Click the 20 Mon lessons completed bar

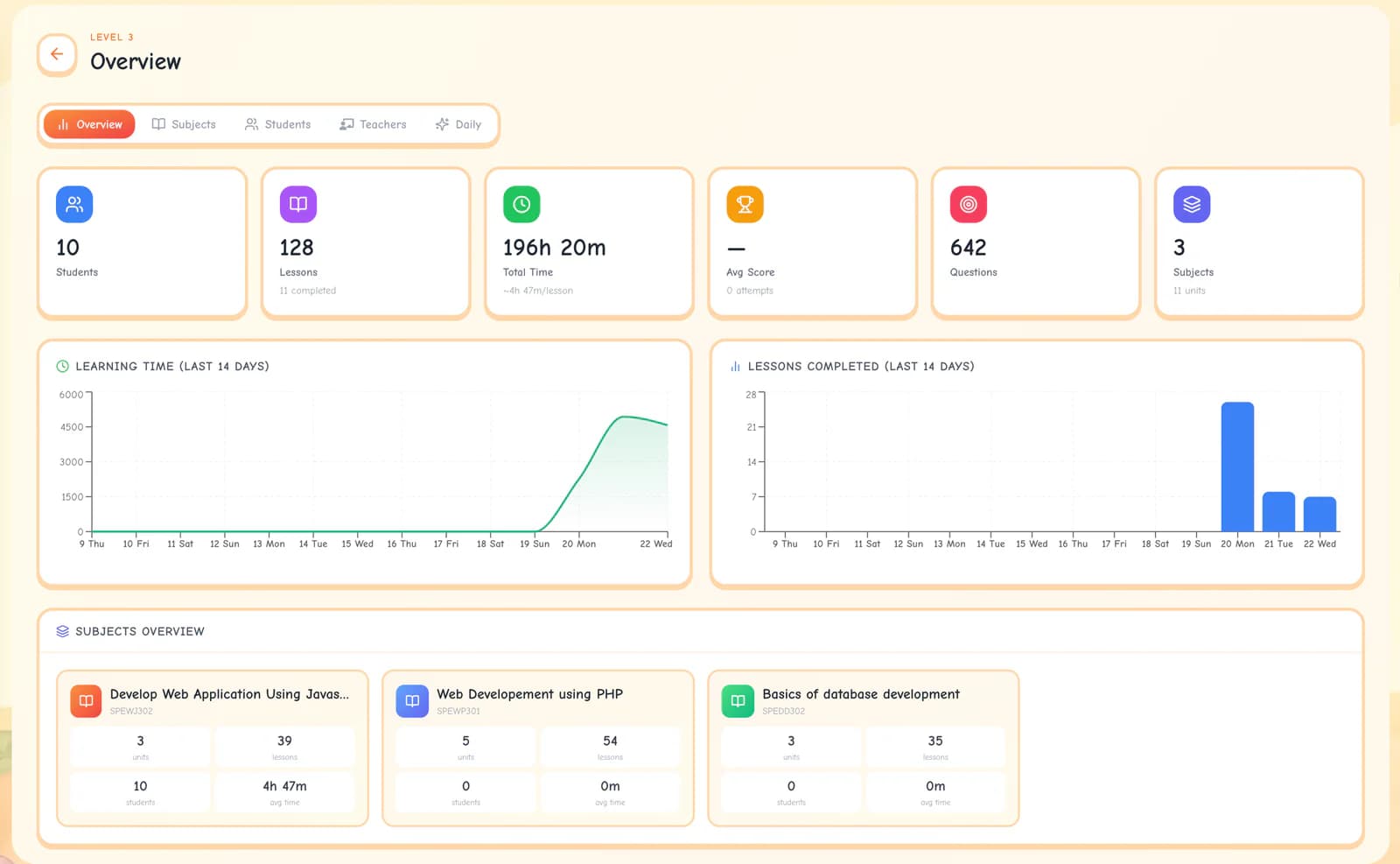[1237, 467]
